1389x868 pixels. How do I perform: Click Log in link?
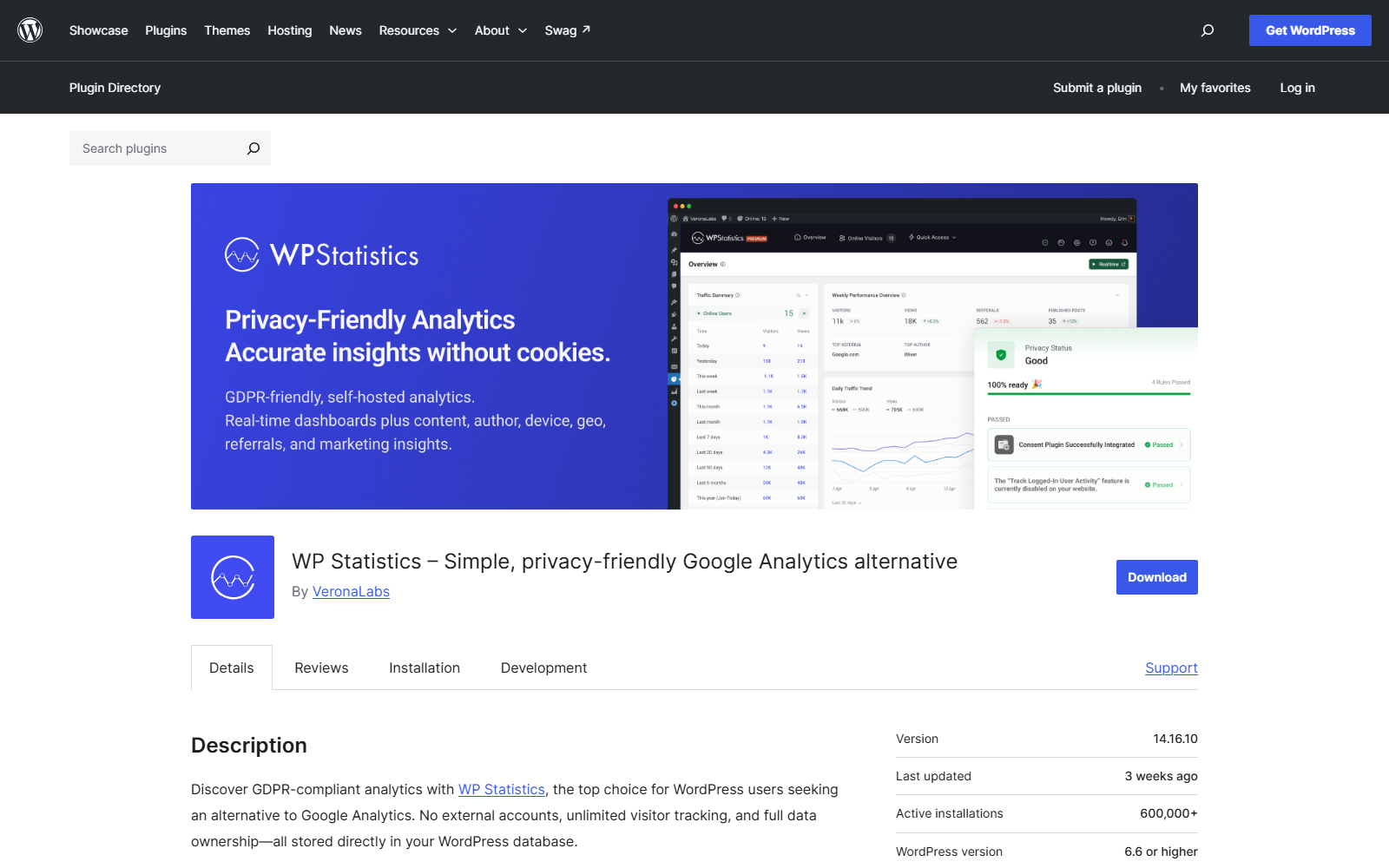(1297, 88)
